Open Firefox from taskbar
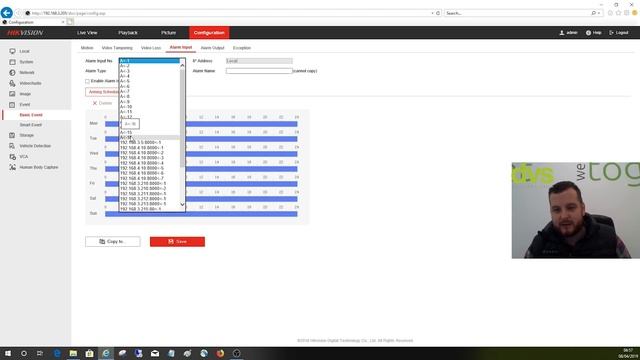This screenshot has height=360, width=640. pyautogui.click(x=220, y=353)
